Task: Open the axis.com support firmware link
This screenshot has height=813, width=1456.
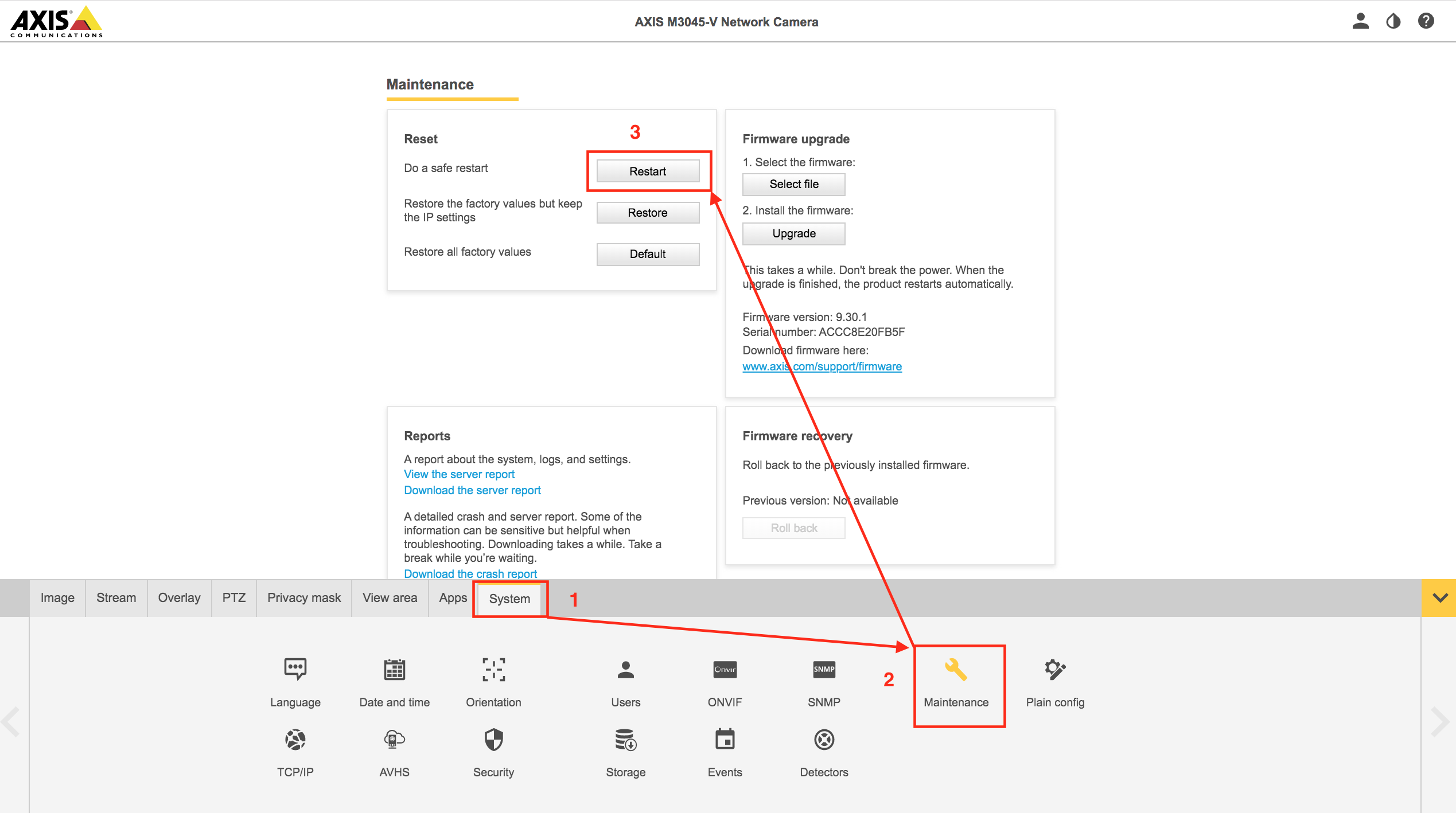Action: [x=822, y=366]
